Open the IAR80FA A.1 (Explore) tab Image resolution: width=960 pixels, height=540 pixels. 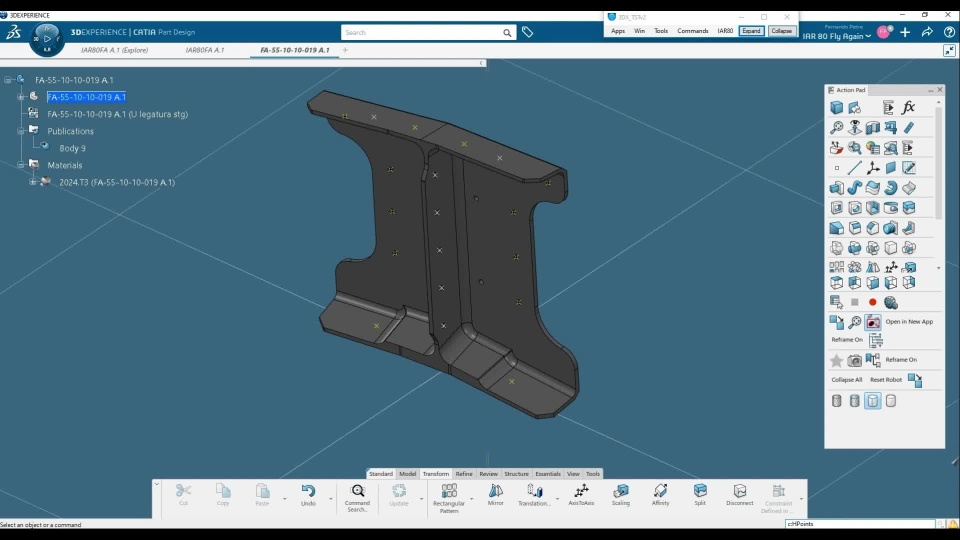pos(114,50)
